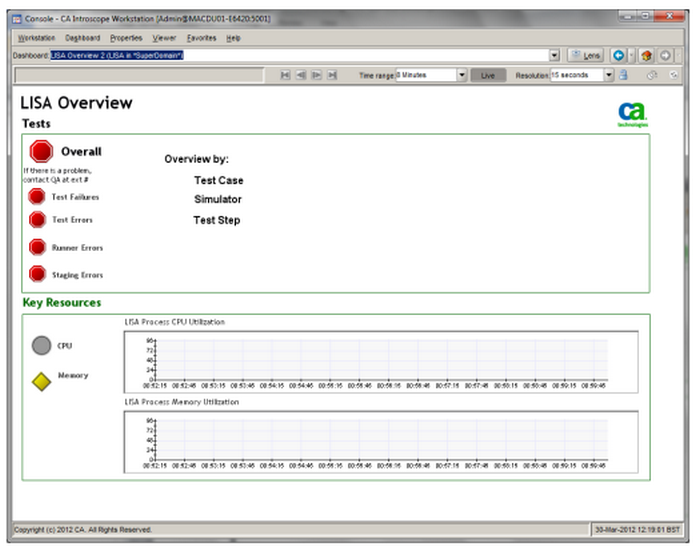Screen dimensions: 700x547
Task: Open the Test Case overview link
Action: click(219, 180)
